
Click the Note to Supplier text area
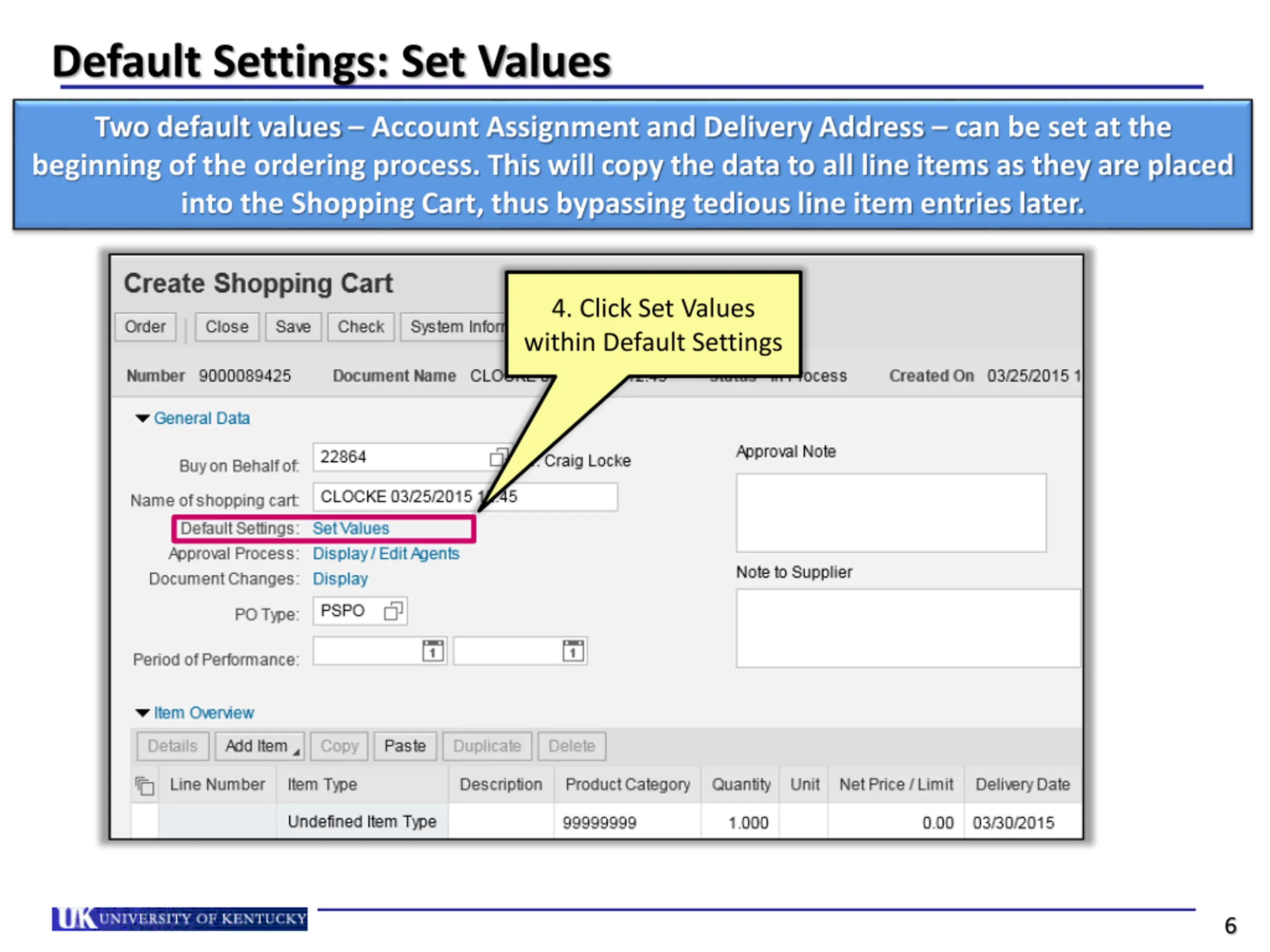point(908,628)
